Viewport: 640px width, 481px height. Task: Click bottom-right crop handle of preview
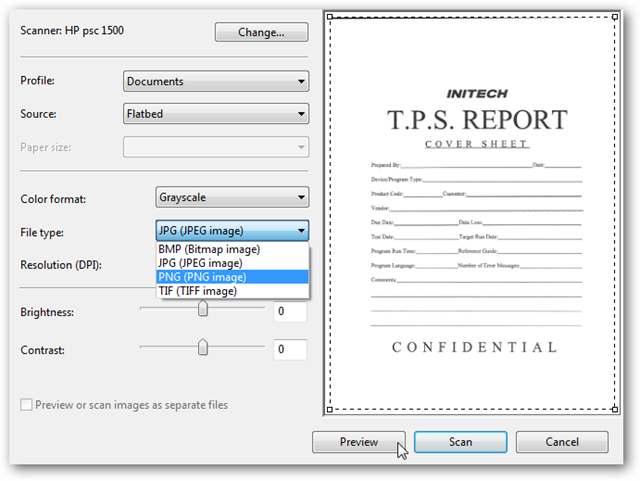[x=615, y=410]
